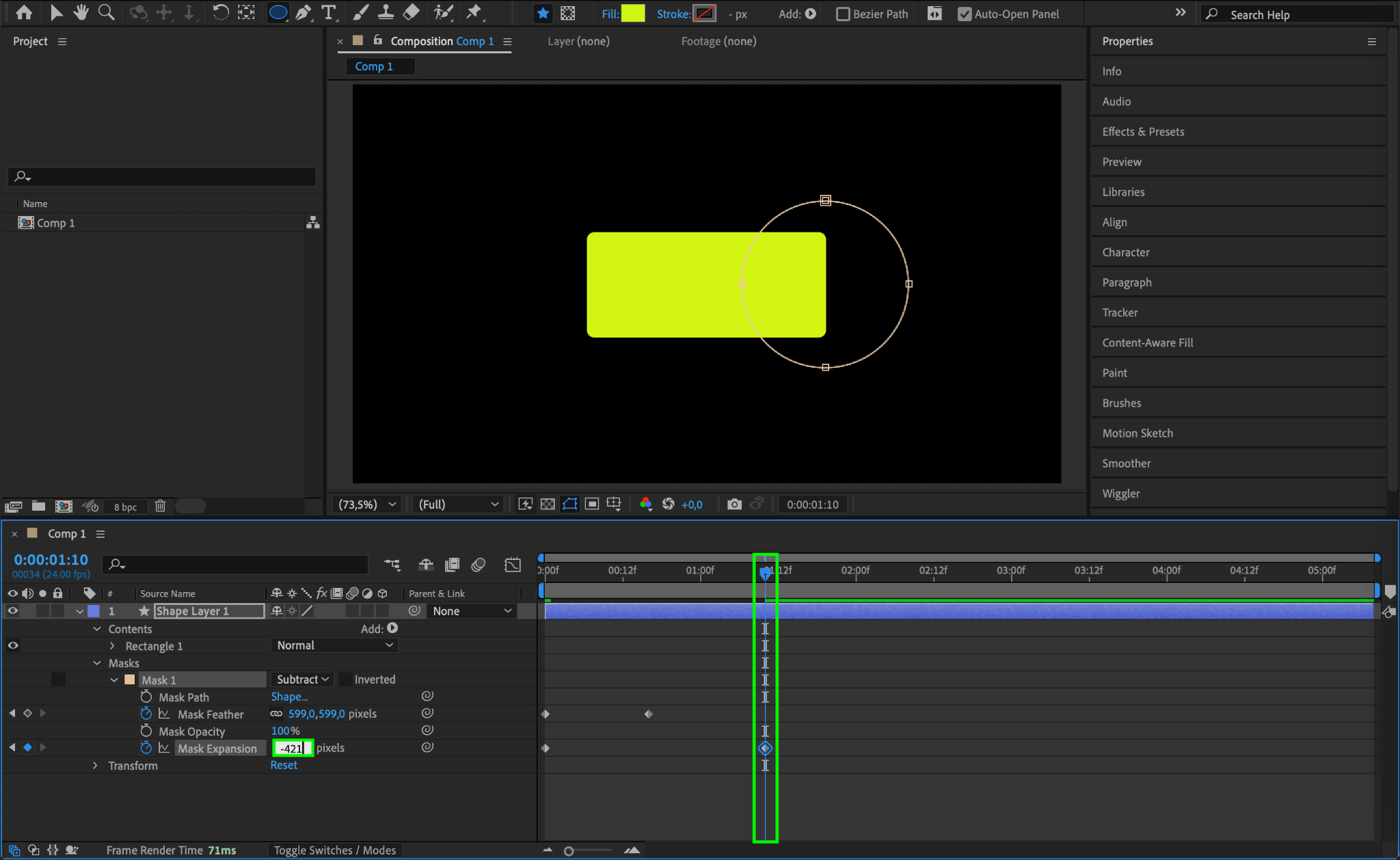Image resolution: width=1400 pixels, height=860 pixels.
Task: Select the Zoom tool
Action: click(x=106, y=12)
